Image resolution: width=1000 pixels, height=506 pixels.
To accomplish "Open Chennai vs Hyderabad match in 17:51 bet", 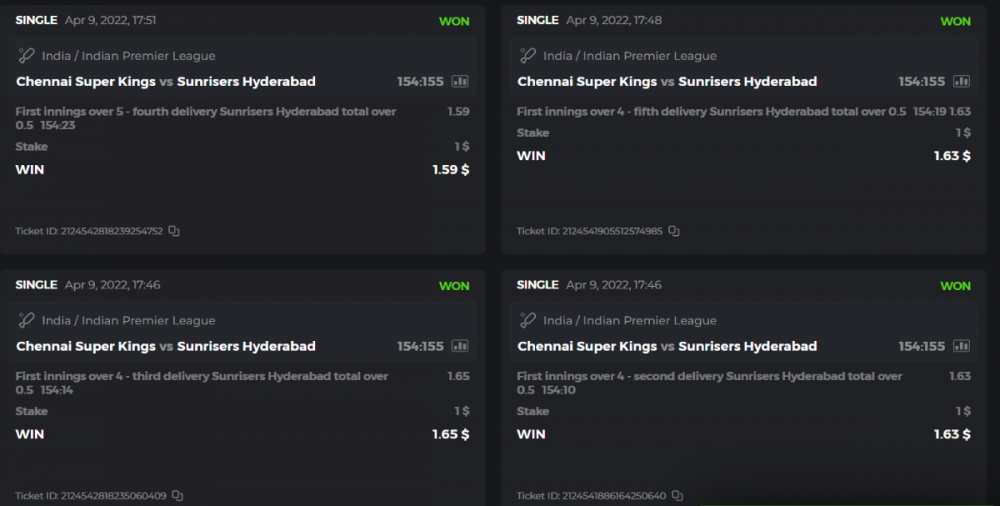I will click(166, 81).
